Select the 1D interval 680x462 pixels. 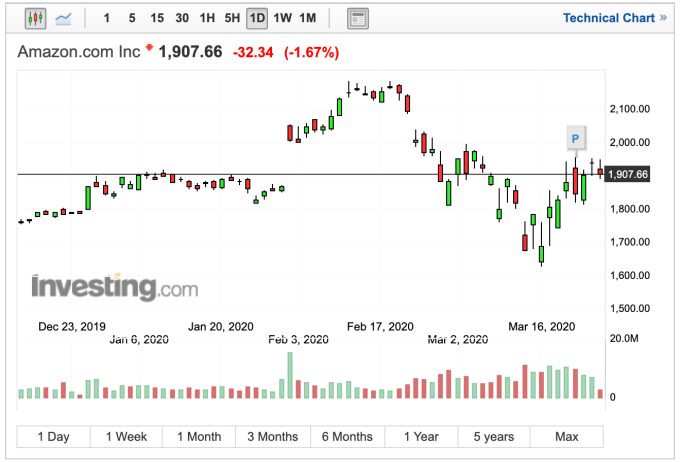coord(257,19)
